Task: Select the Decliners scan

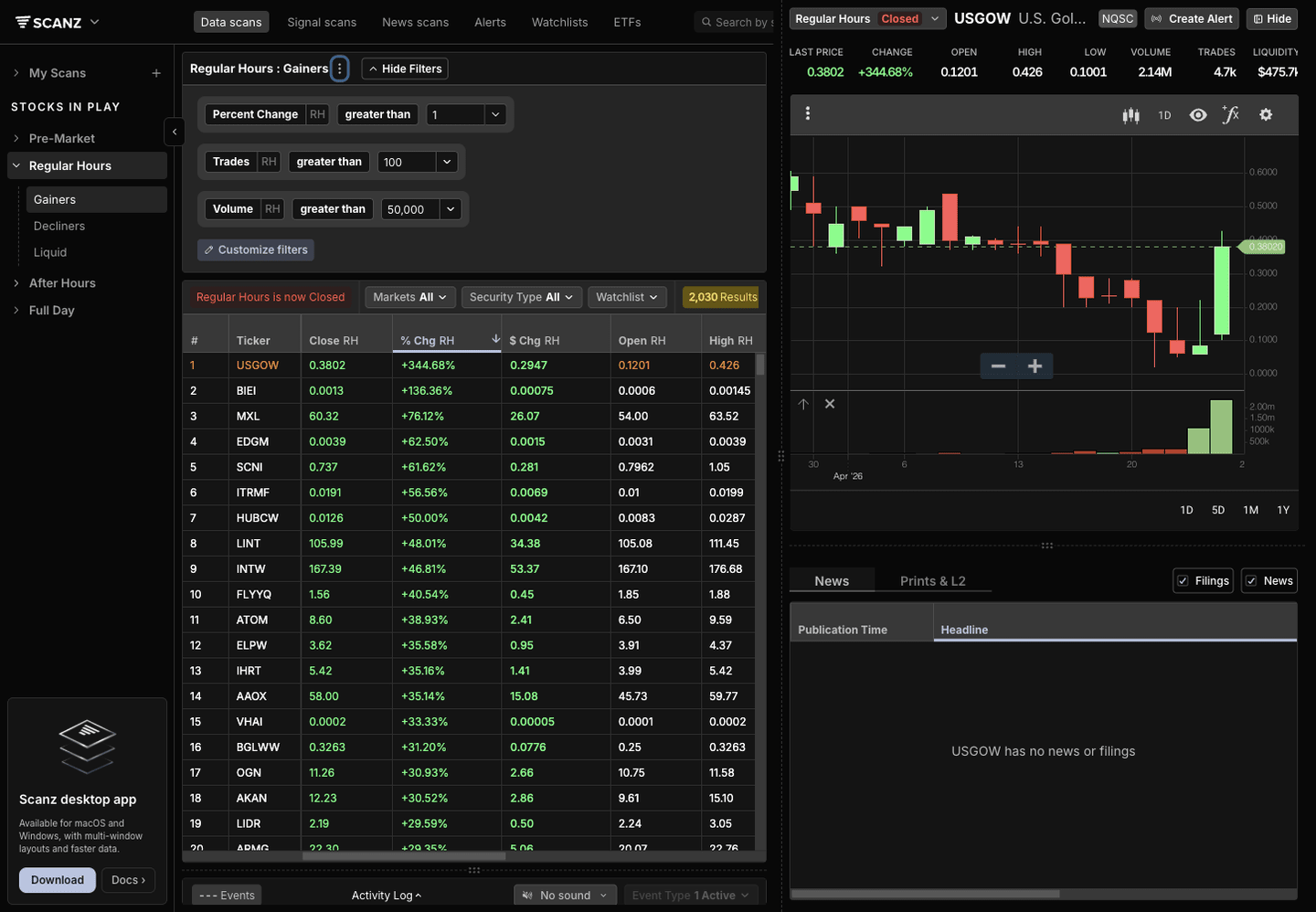Action: point(59,226)
